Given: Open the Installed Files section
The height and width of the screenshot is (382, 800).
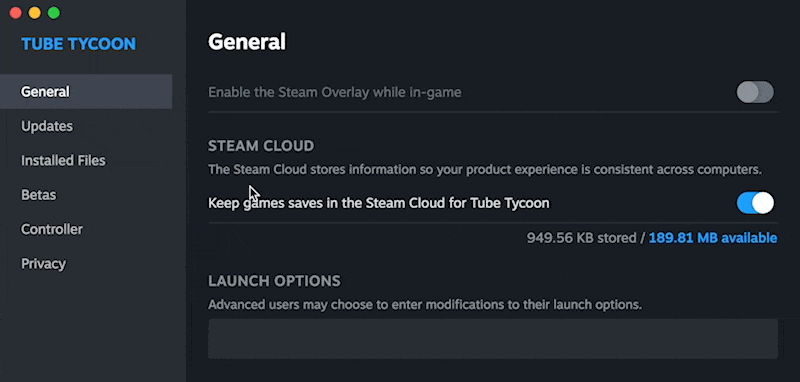Looking at the screenshot, I should tap(63, 161).
